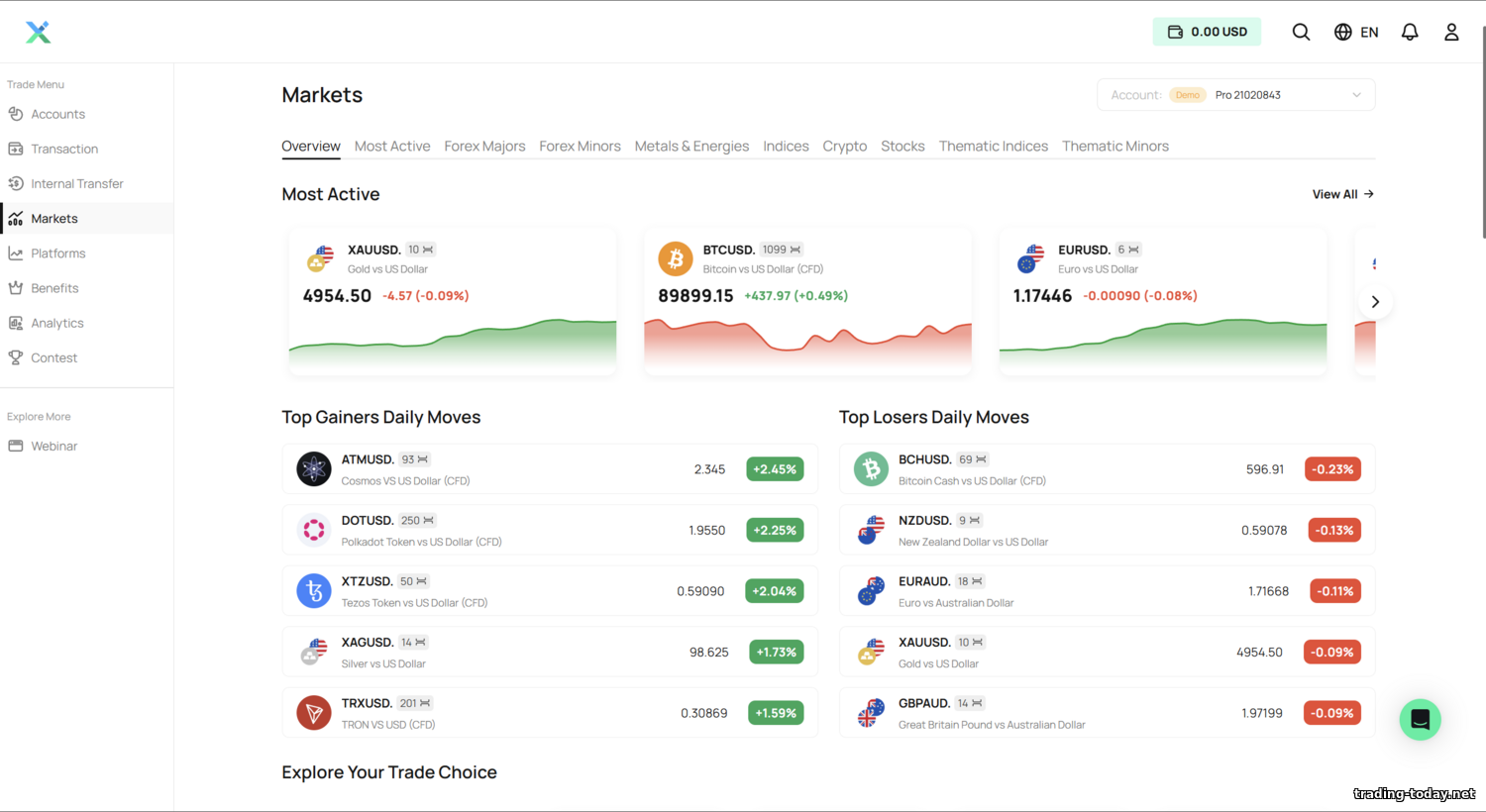Click the globe language icon
This screenshot has height=812, width=1486.
[x=1342, y=32]
